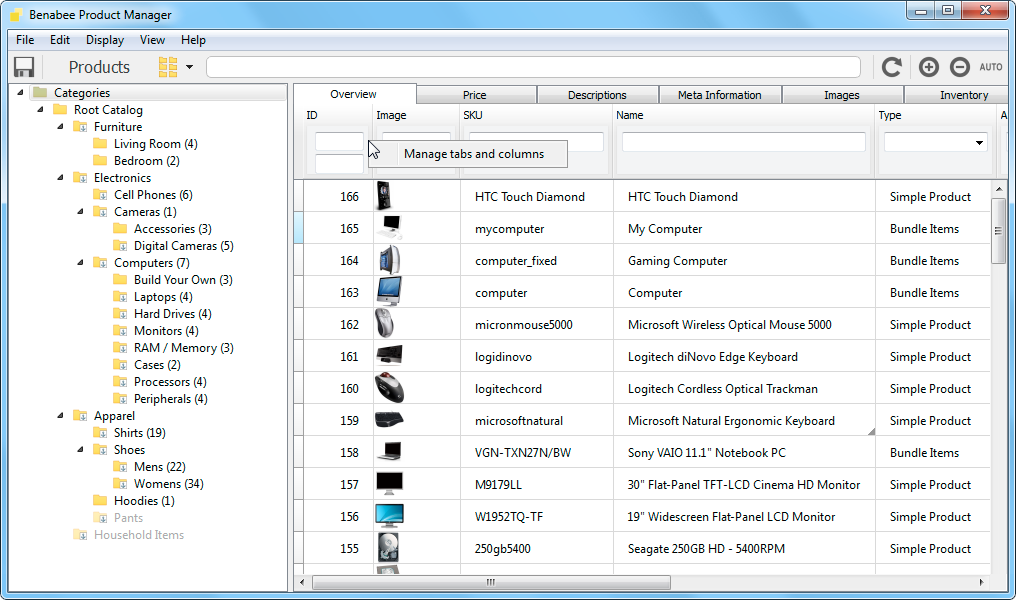Click the Refresh icon in the toolbar

(891, 67)
